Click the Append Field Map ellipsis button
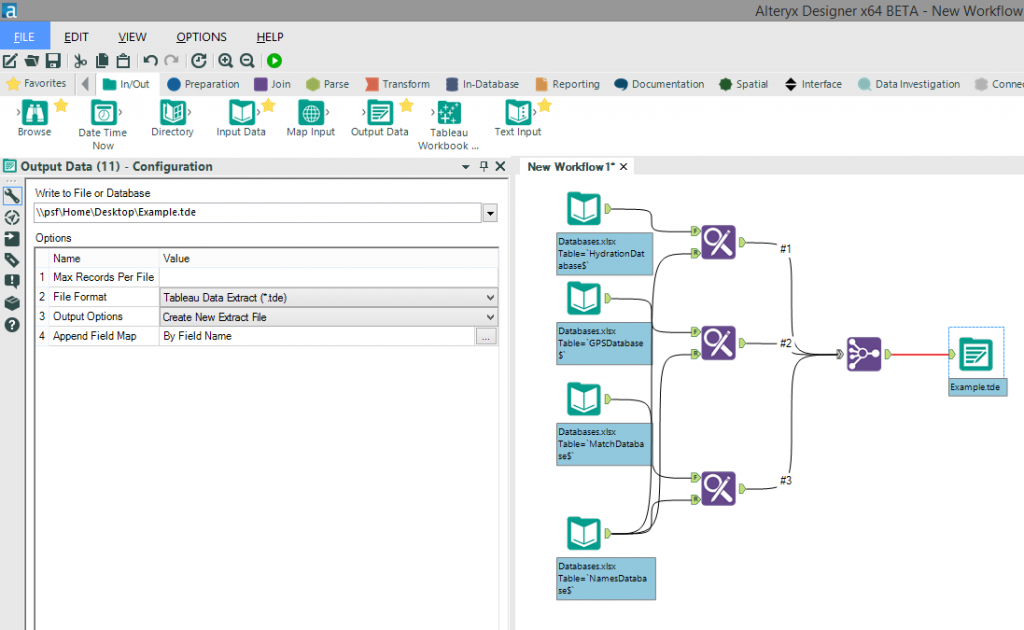This screenshot has height=630, width=1024. pos(486,337)
